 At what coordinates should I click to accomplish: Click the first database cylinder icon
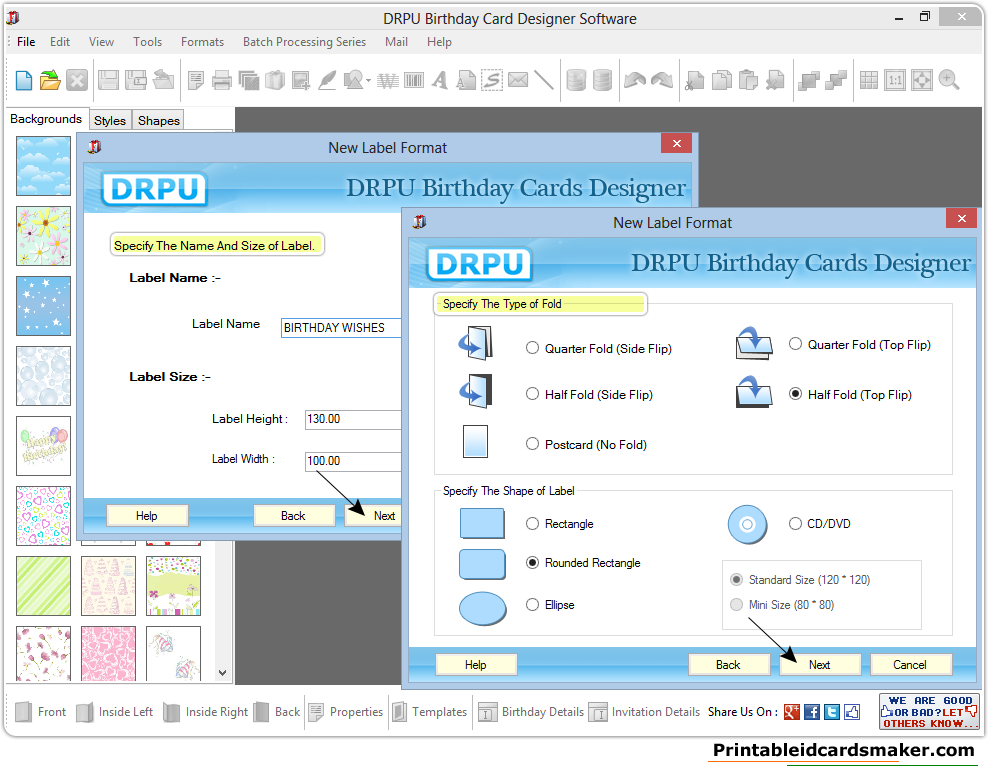[x=576, y=81]
